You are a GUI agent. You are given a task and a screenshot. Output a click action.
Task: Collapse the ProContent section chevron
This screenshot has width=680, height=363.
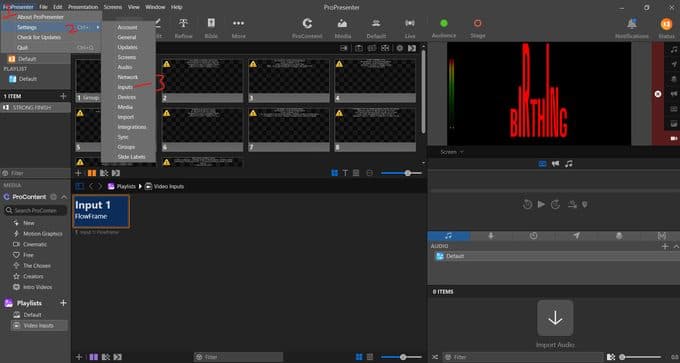(x=64, y=197)
